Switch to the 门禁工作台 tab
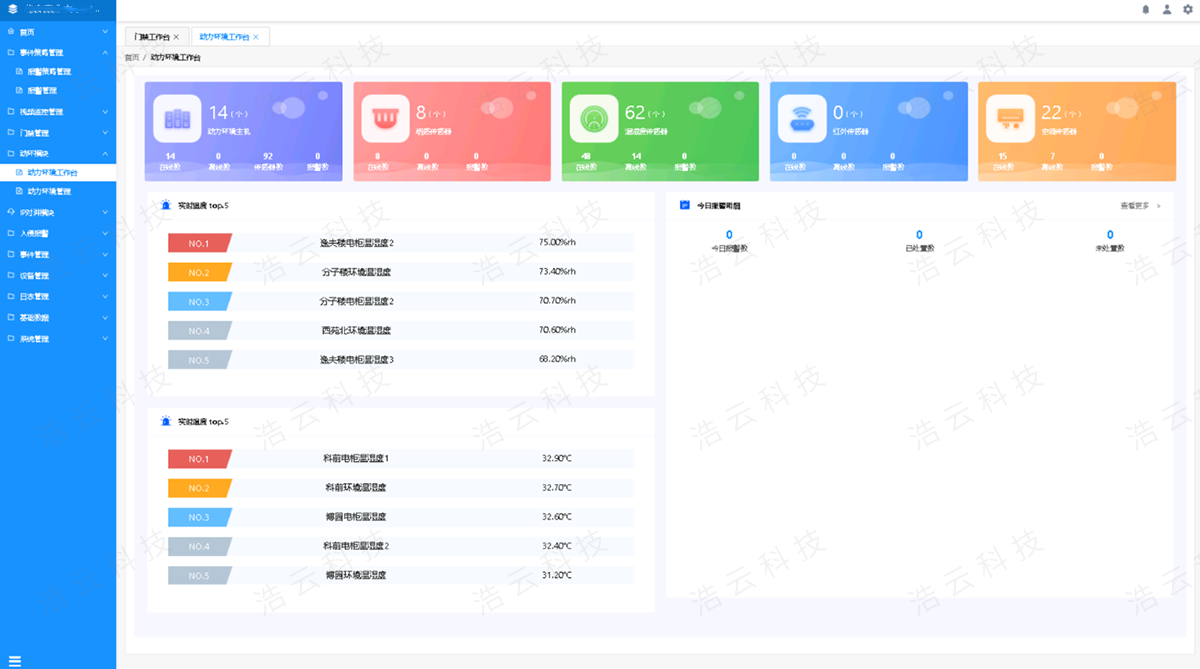The height and width of the screenshot is (669, 1200). tap(151, 37)
